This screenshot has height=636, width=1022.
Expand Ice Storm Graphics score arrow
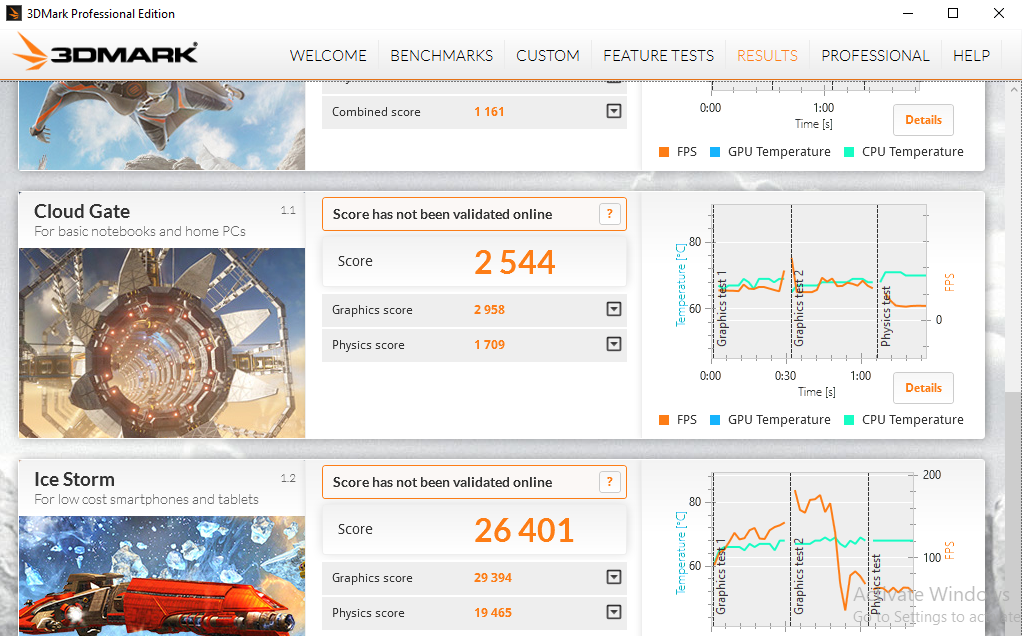click(x=613, y=577)
